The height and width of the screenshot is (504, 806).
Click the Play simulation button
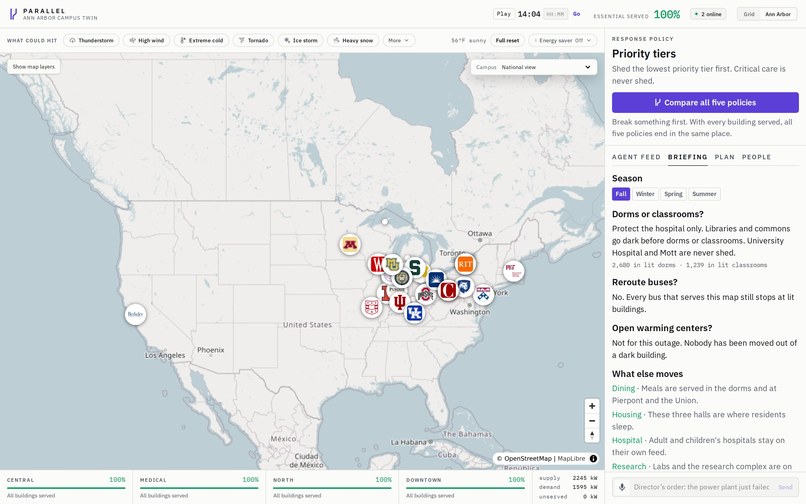(x=504, y=14)
